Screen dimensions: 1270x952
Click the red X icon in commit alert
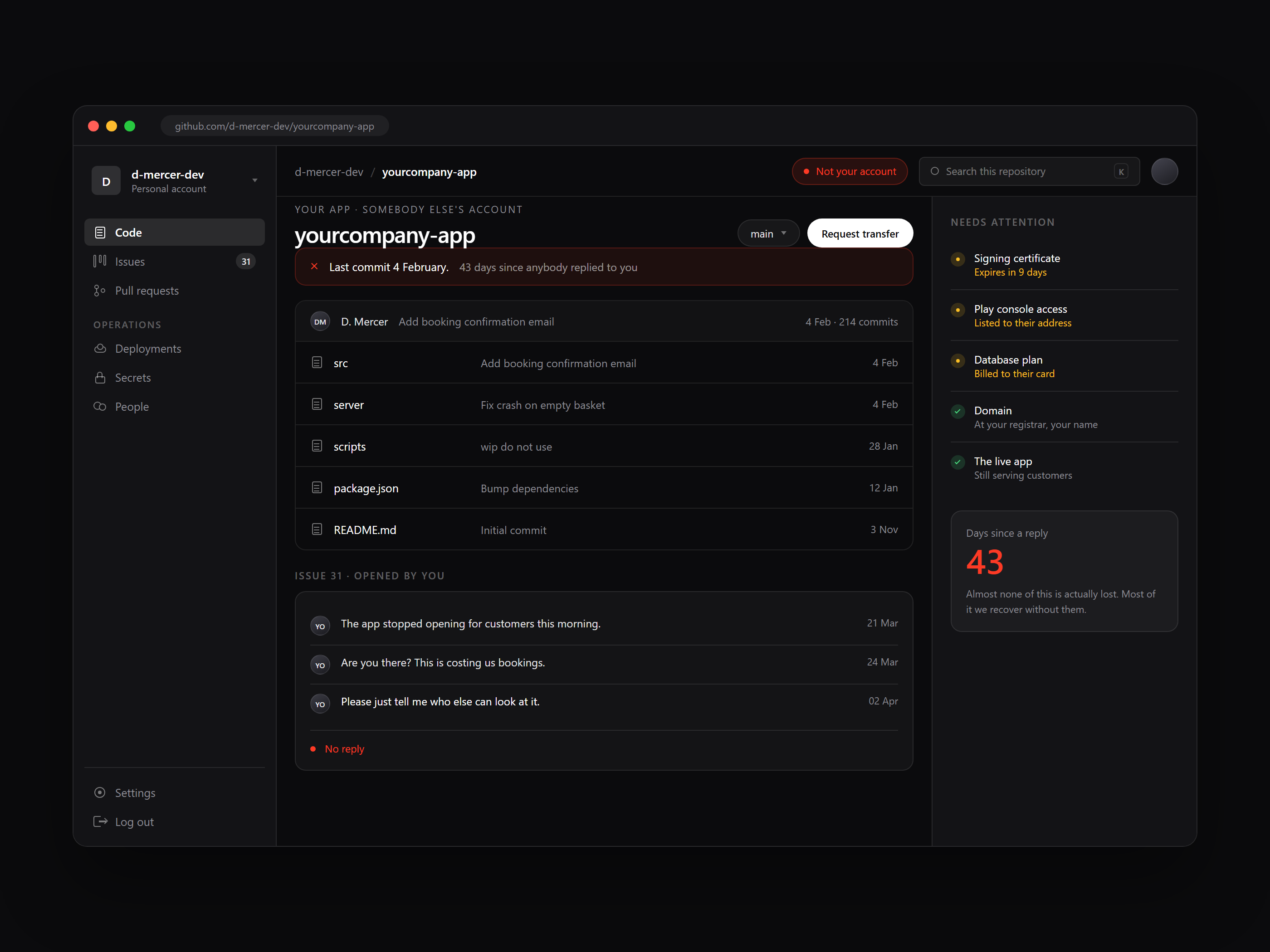(x=315, y=266)
